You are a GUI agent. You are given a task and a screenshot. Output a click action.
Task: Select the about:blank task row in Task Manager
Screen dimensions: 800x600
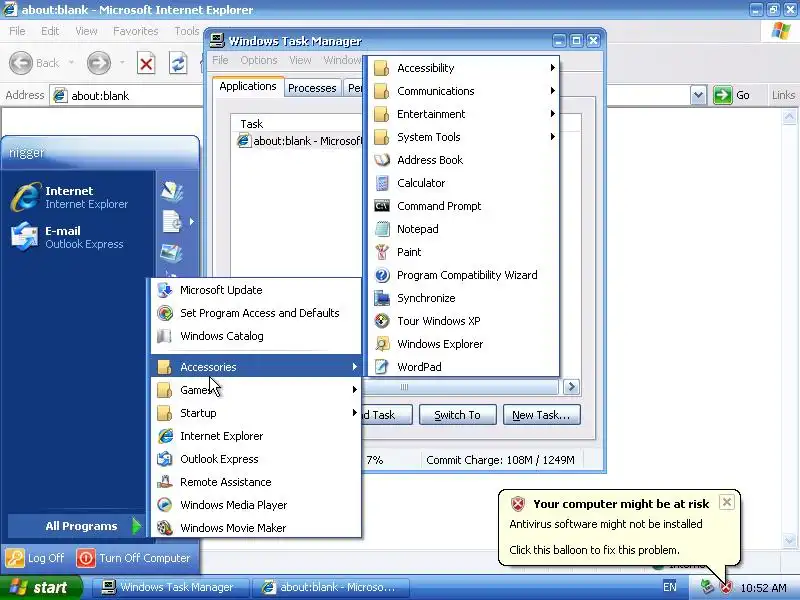(x=299, y=141)
